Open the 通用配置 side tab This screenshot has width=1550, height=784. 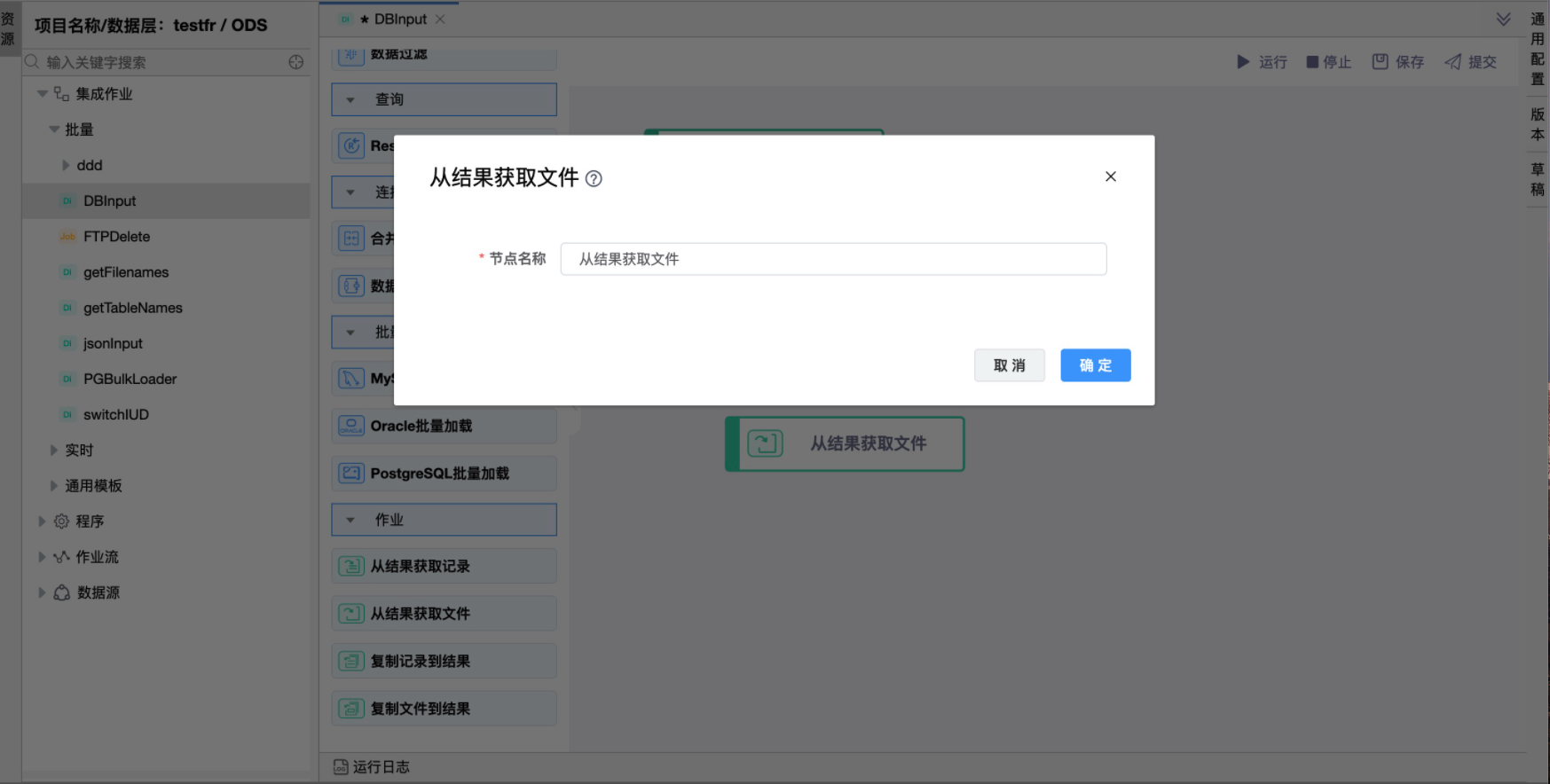coord(1538,49)
